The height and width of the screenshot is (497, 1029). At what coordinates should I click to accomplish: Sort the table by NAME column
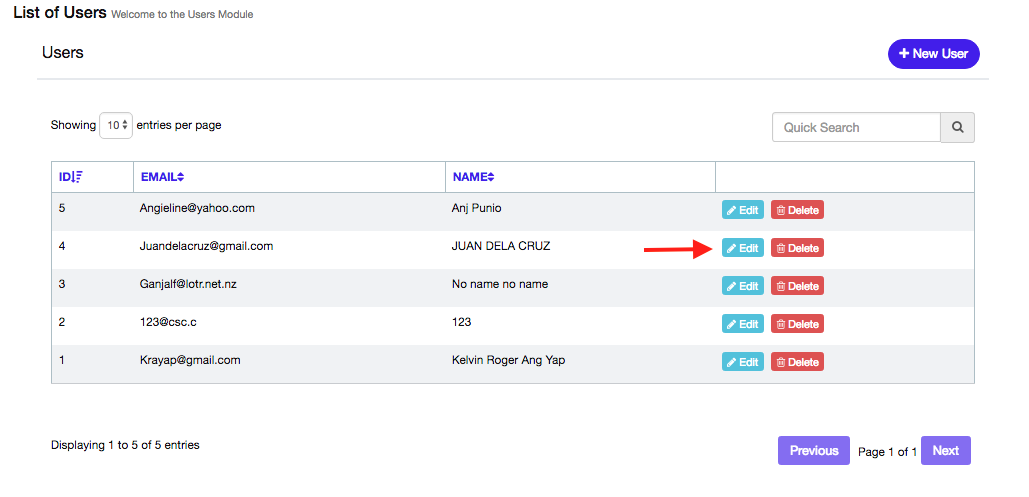(473, 177)
